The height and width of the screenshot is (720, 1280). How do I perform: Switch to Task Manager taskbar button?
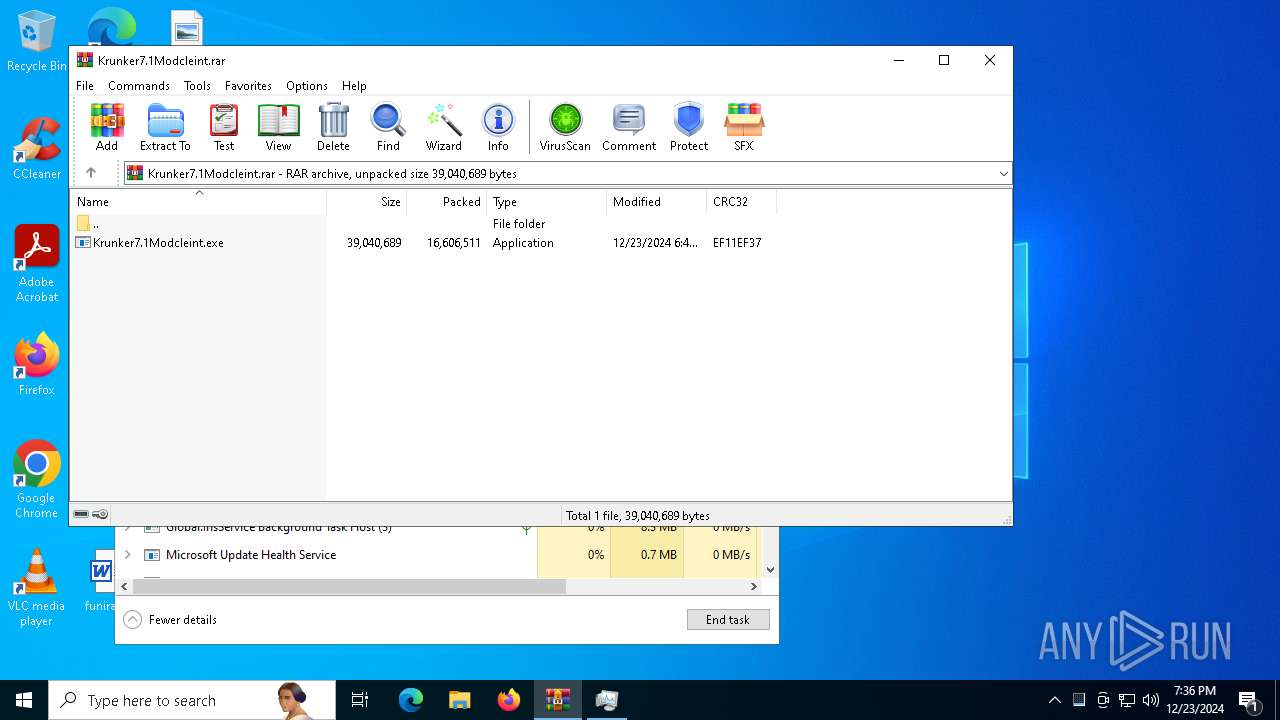[606, 700]
